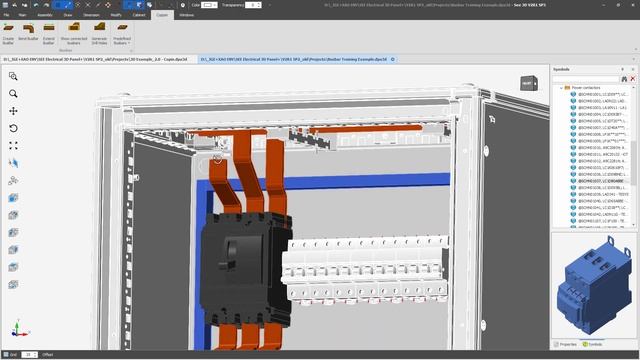Switch to the Modify ribbon tab

pyautogui.click(x=116, y=15)
